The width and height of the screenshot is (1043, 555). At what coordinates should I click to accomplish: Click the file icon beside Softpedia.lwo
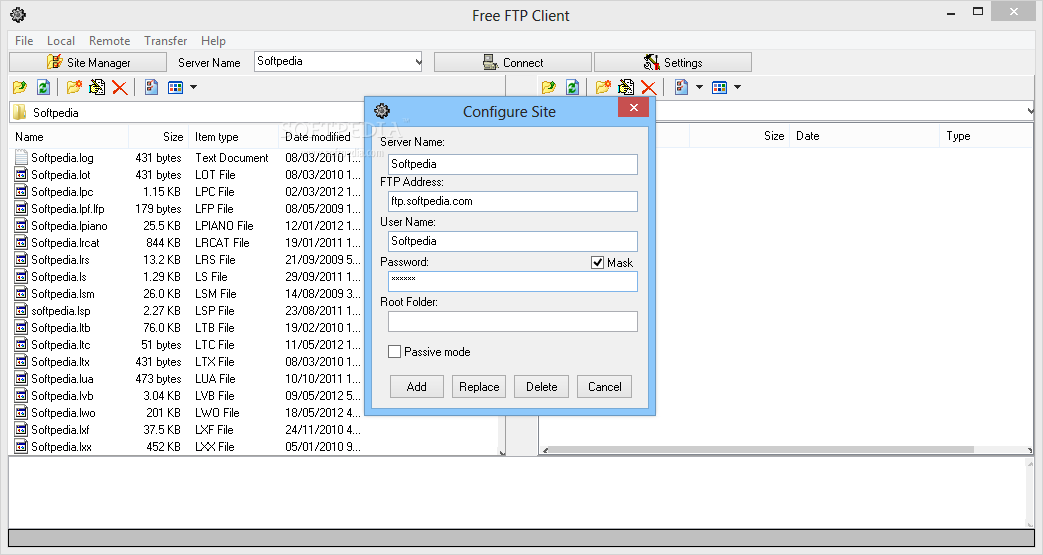[x=21, y=413]
